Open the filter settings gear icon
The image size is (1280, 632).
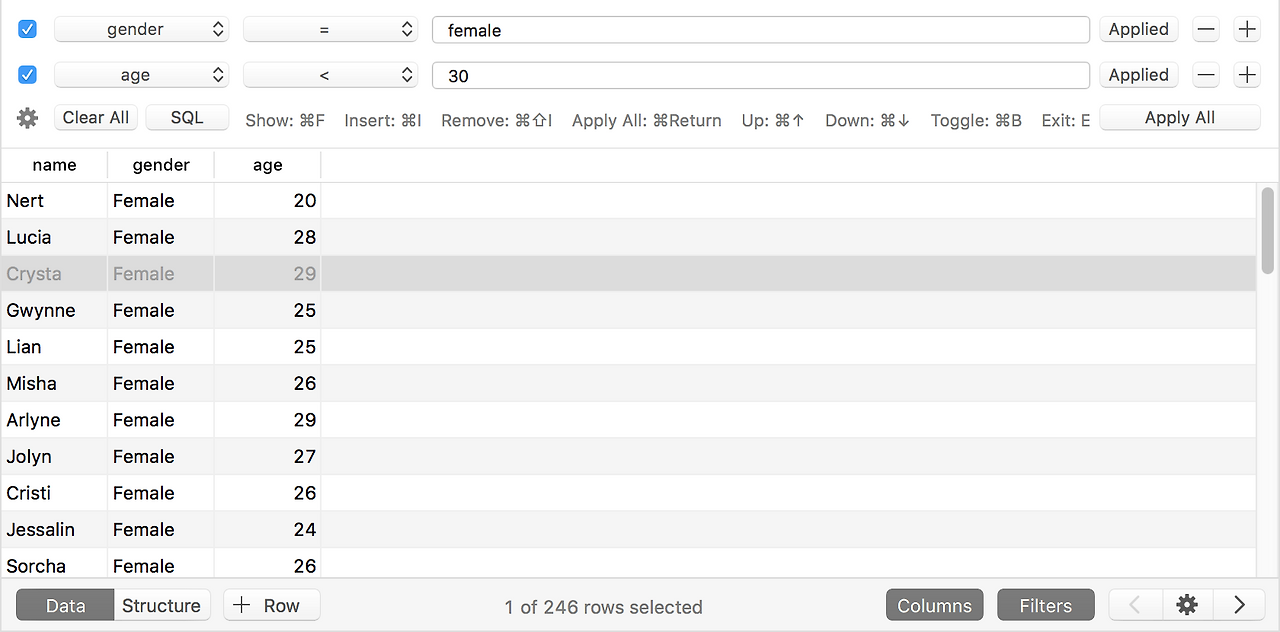28,118
